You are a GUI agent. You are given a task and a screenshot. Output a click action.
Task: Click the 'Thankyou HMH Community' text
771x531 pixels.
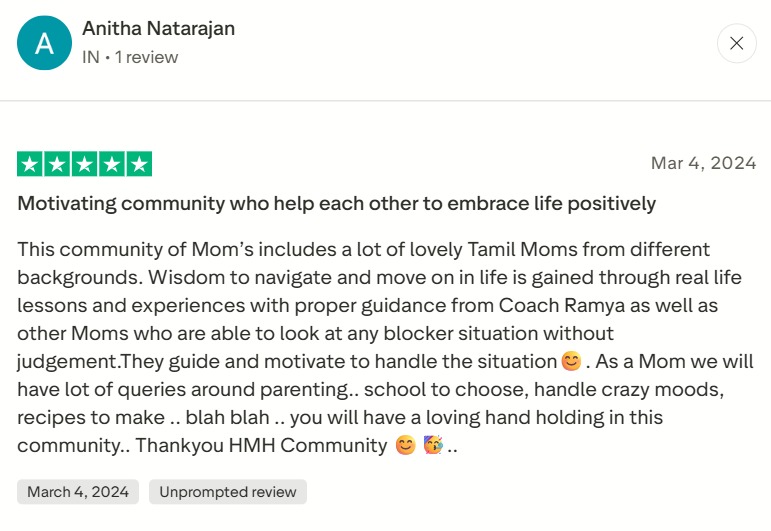pos(261,445)
